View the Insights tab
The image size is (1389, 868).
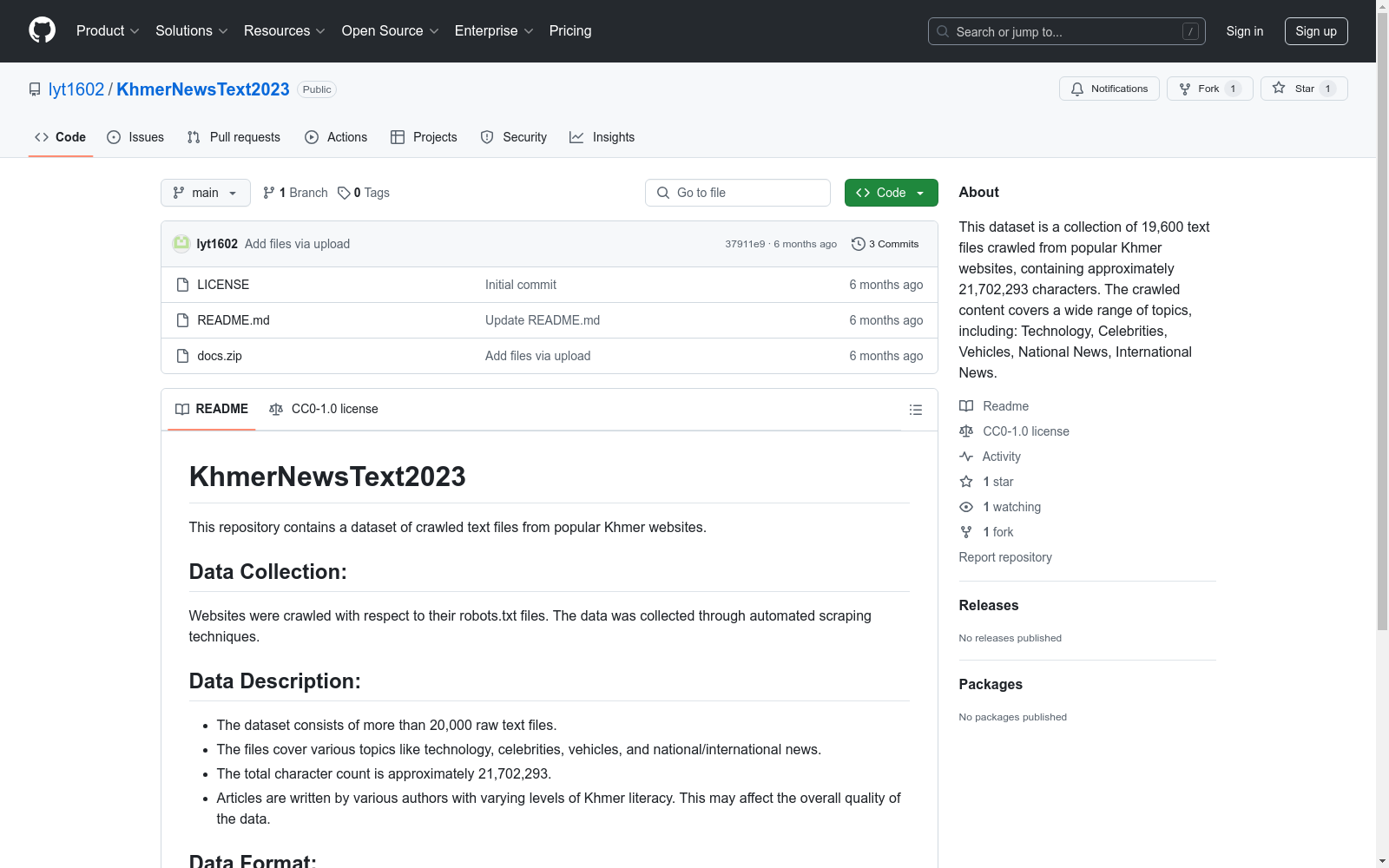[x=602, y=137]
